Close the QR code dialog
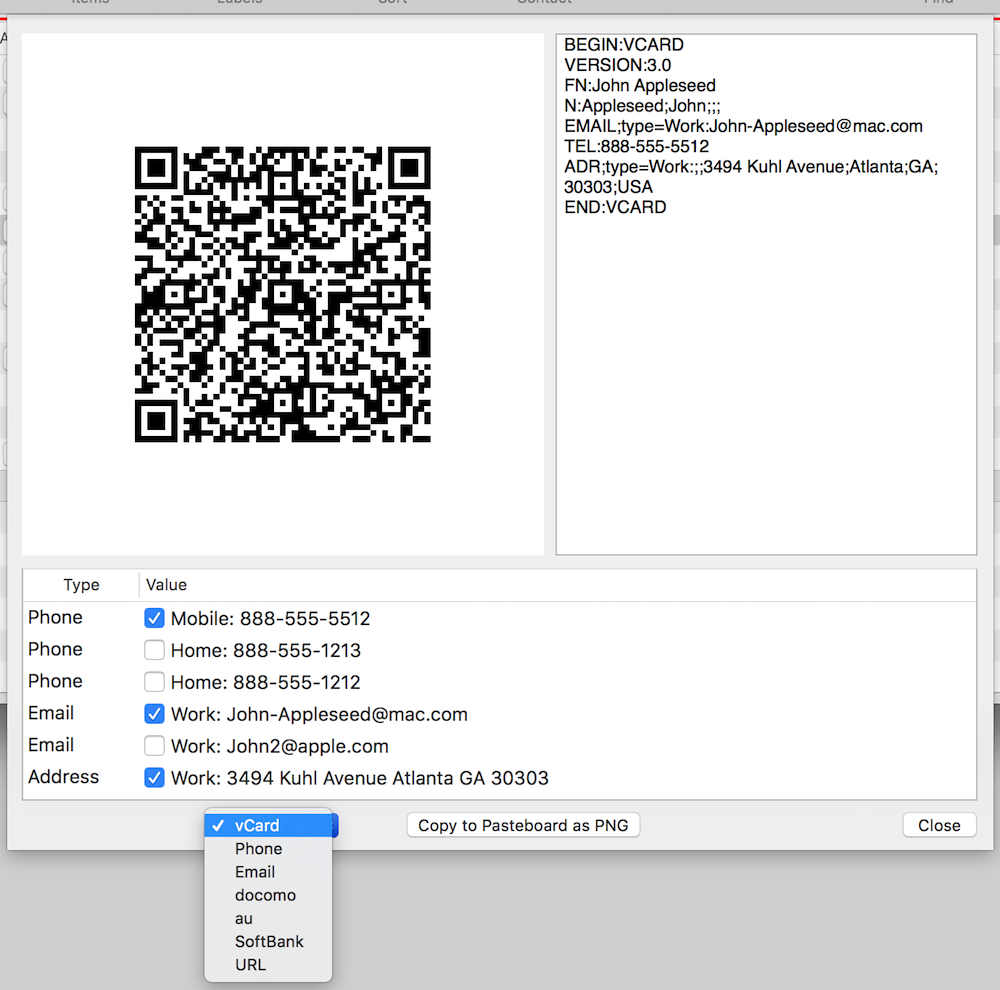The height and width of the screenshot is (990, 1000). (939, 825)
